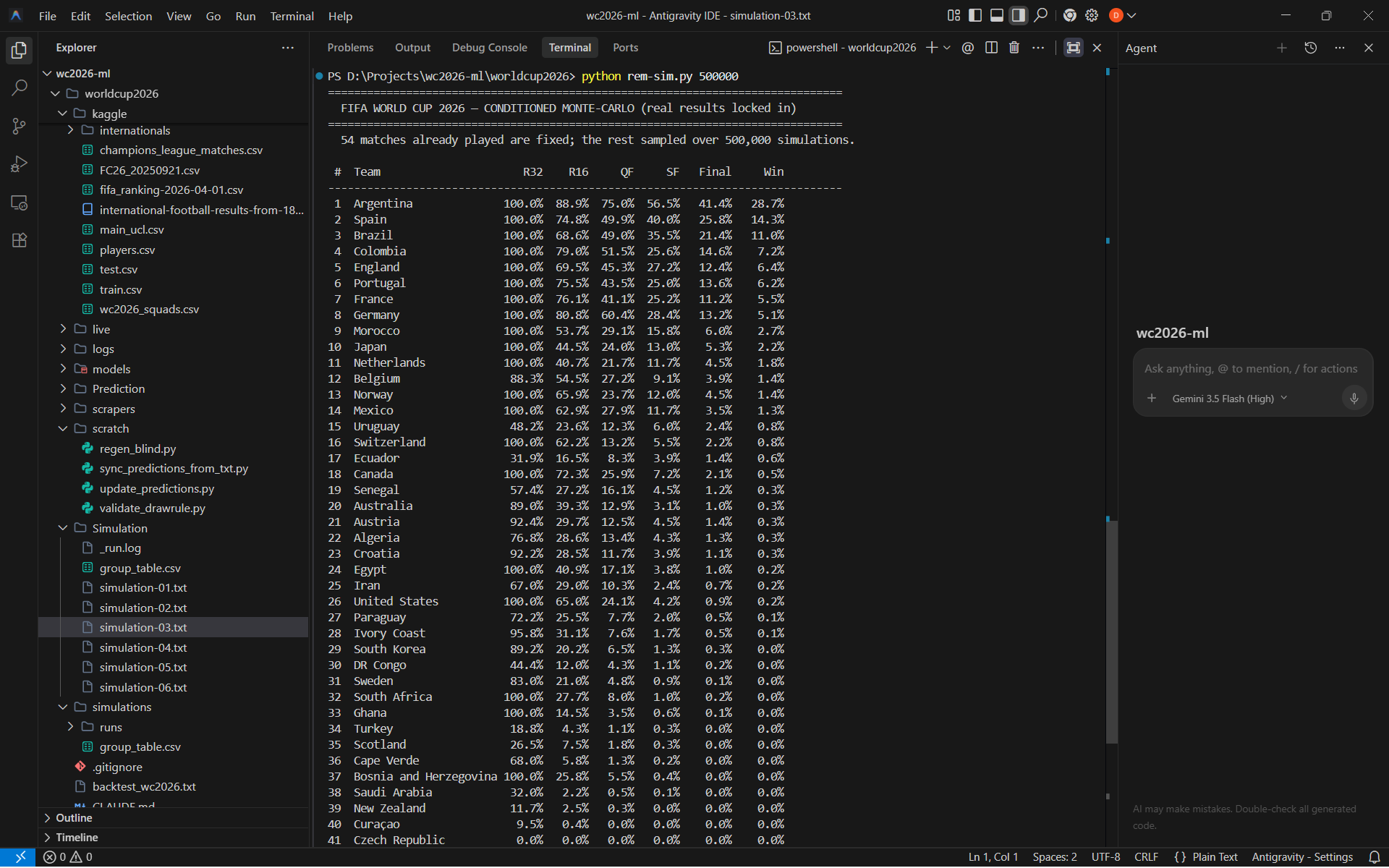
Task: Open regen_blind.py script
Action: 137,448
